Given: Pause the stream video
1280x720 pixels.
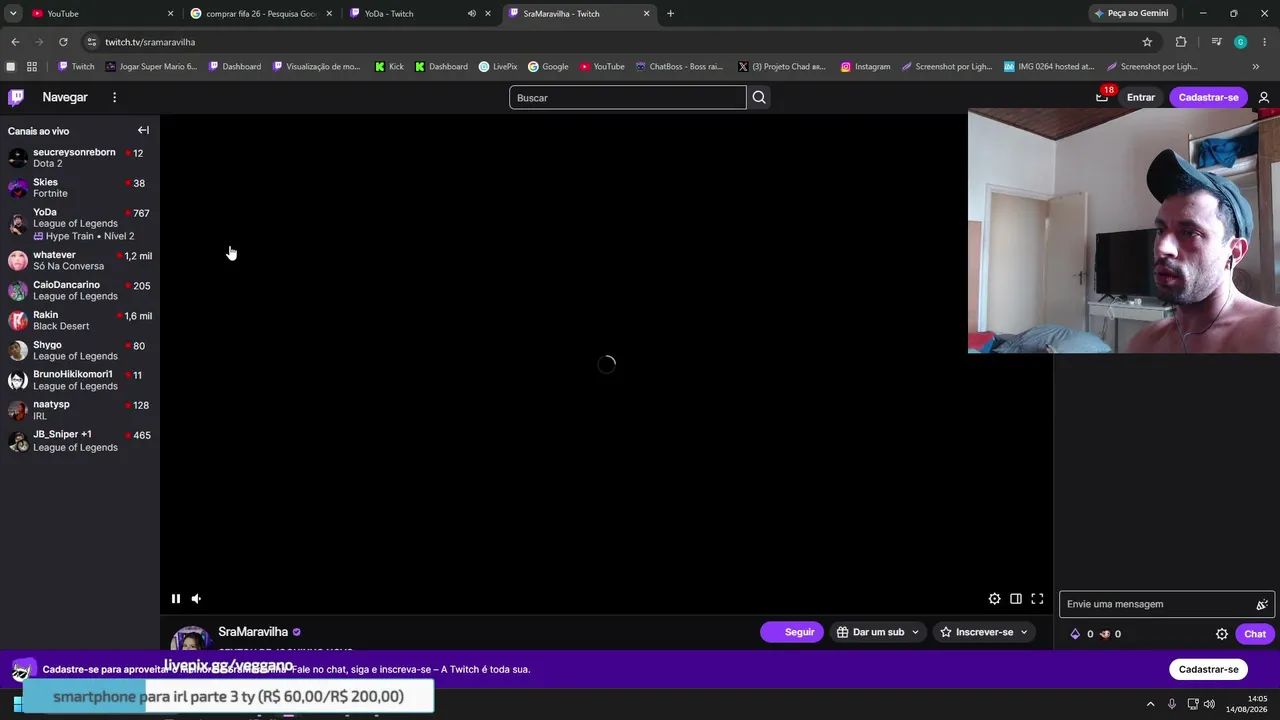Looking at the screenshot, I should click(176, 599).
